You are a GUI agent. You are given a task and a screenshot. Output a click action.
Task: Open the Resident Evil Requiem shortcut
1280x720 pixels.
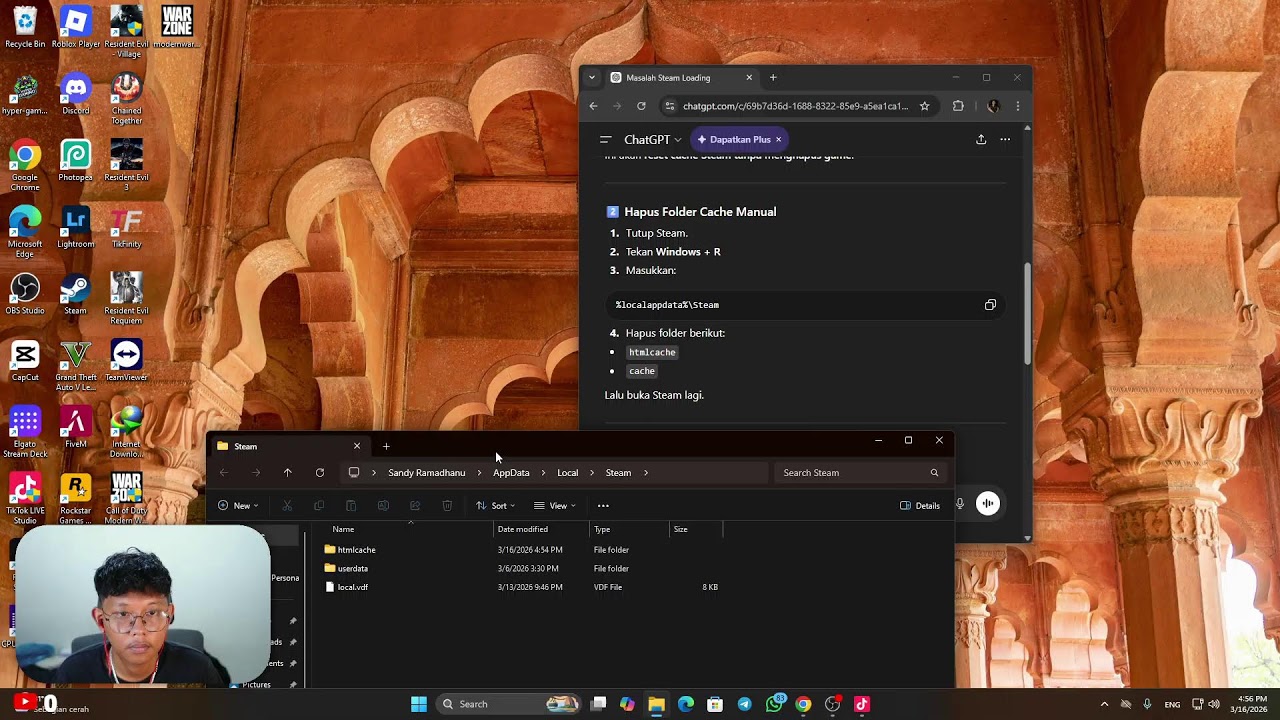point(126,298)
